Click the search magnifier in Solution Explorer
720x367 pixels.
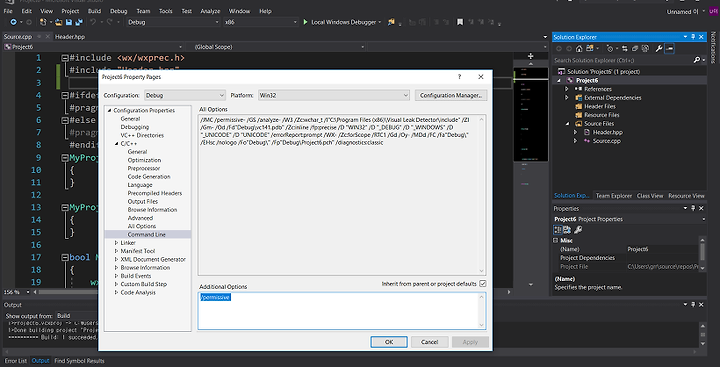(697, 60)
